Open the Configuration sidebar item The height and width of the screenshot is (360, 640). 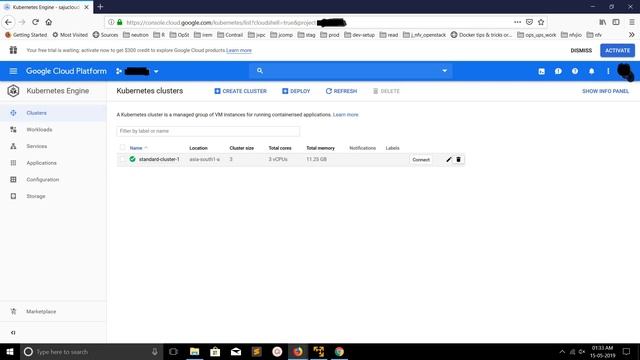point(53,180)
